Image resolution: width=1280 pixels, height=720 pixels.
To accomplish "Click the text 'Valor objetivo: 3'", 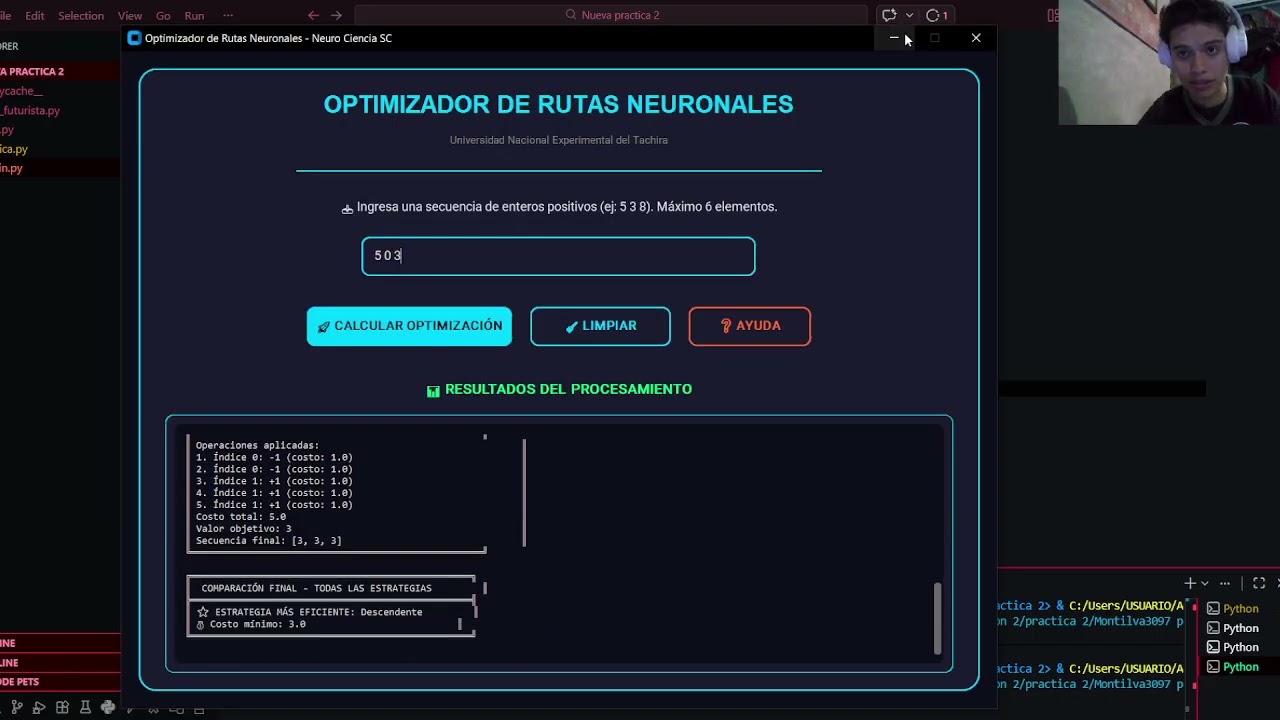I will coord(244,529).
